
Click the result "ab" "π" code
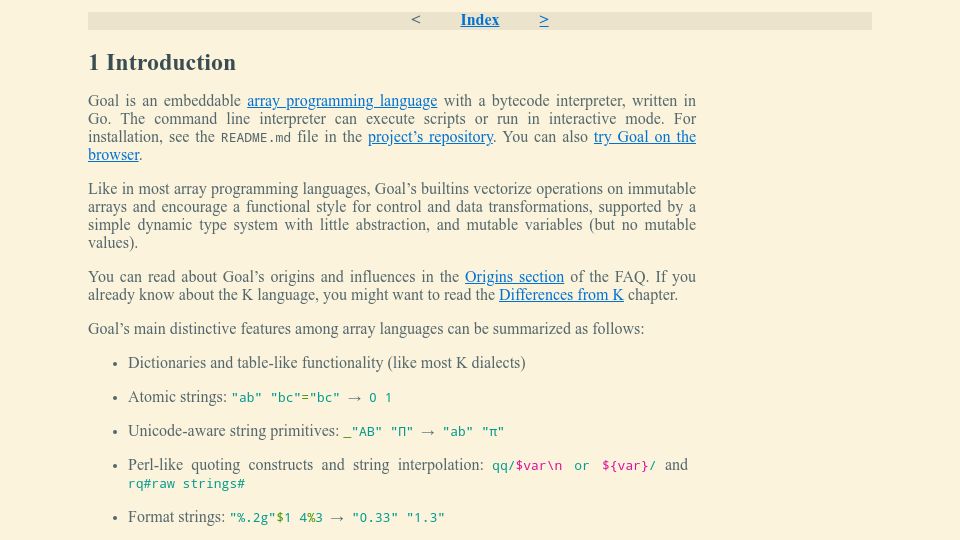pyautogui.click(x=473, y=432)
